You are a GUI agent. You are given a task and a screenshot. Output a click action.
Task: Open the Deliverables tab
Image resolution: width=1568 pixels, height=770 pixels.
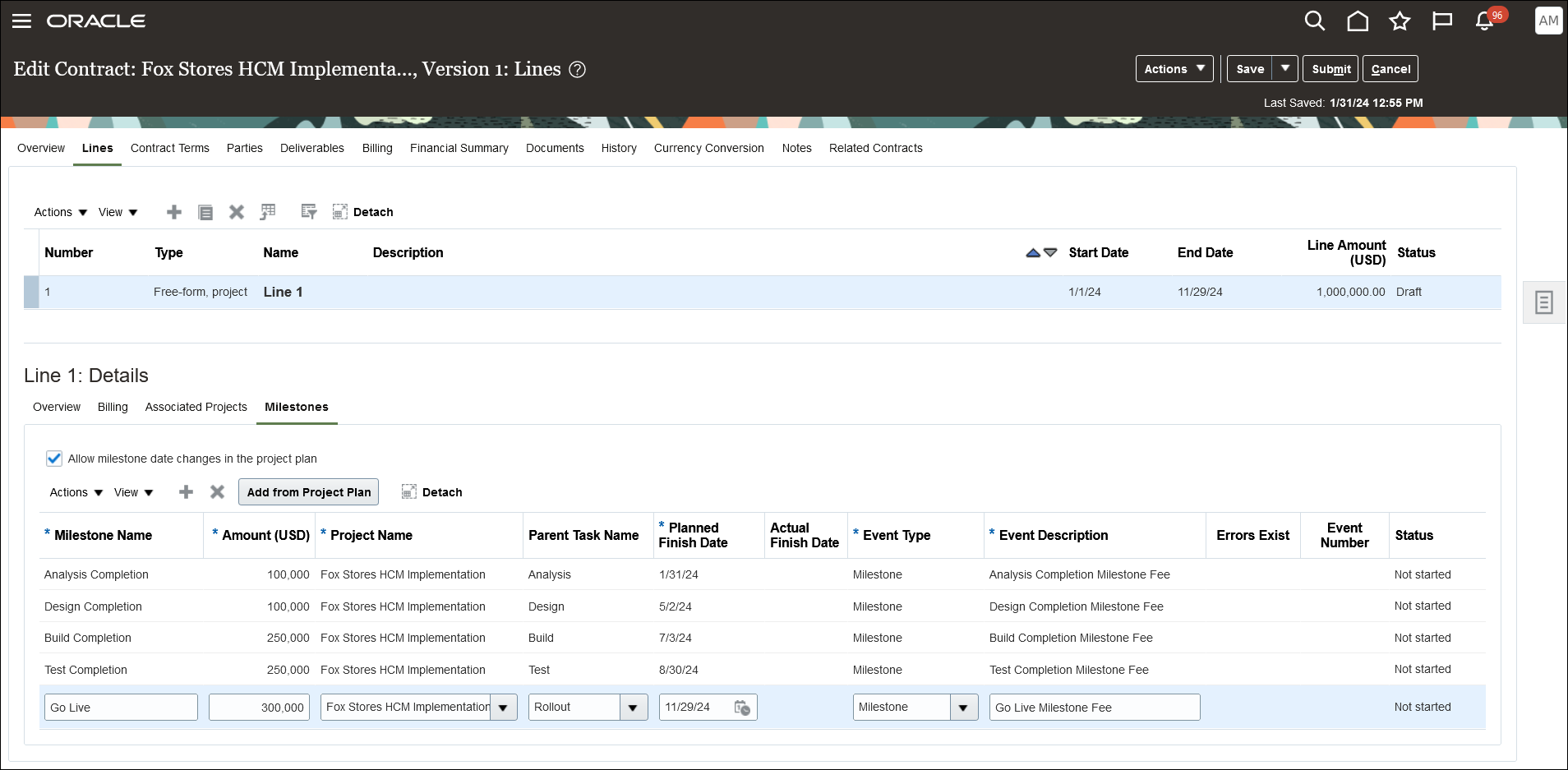point(312,148)
